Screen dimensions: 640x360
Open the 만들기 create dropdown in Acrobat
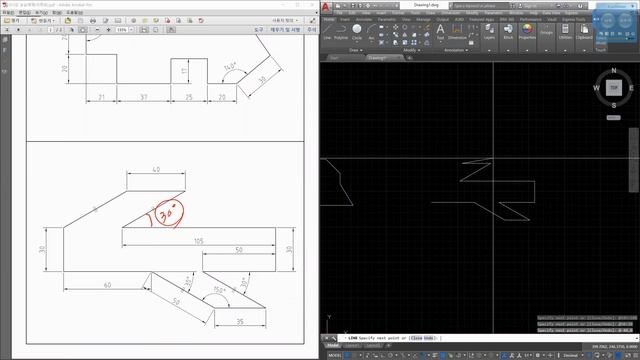click(43, 20)
